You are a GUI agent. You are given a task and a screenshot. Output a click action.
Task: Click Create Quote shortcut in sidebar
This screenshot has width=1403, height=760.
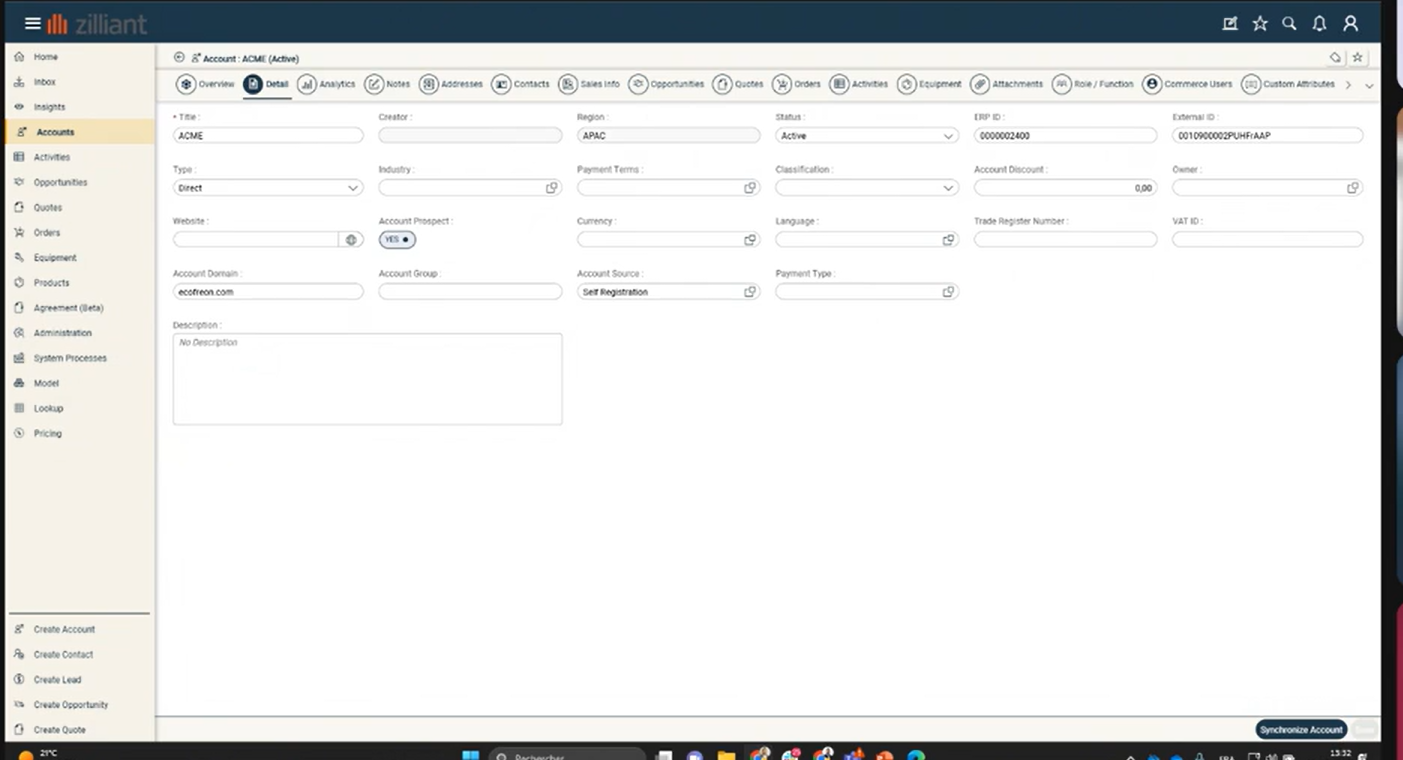(x=59, y=730)
